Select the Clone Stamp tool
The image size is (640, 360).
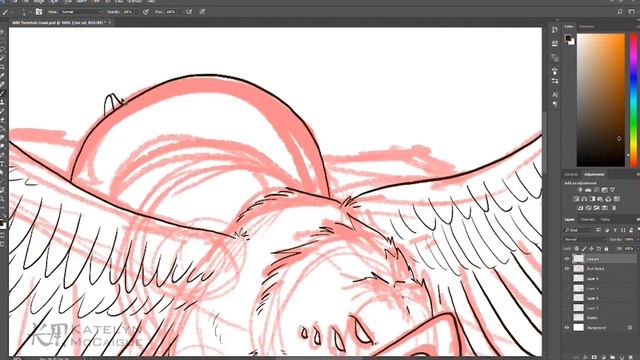click(2, 102)
